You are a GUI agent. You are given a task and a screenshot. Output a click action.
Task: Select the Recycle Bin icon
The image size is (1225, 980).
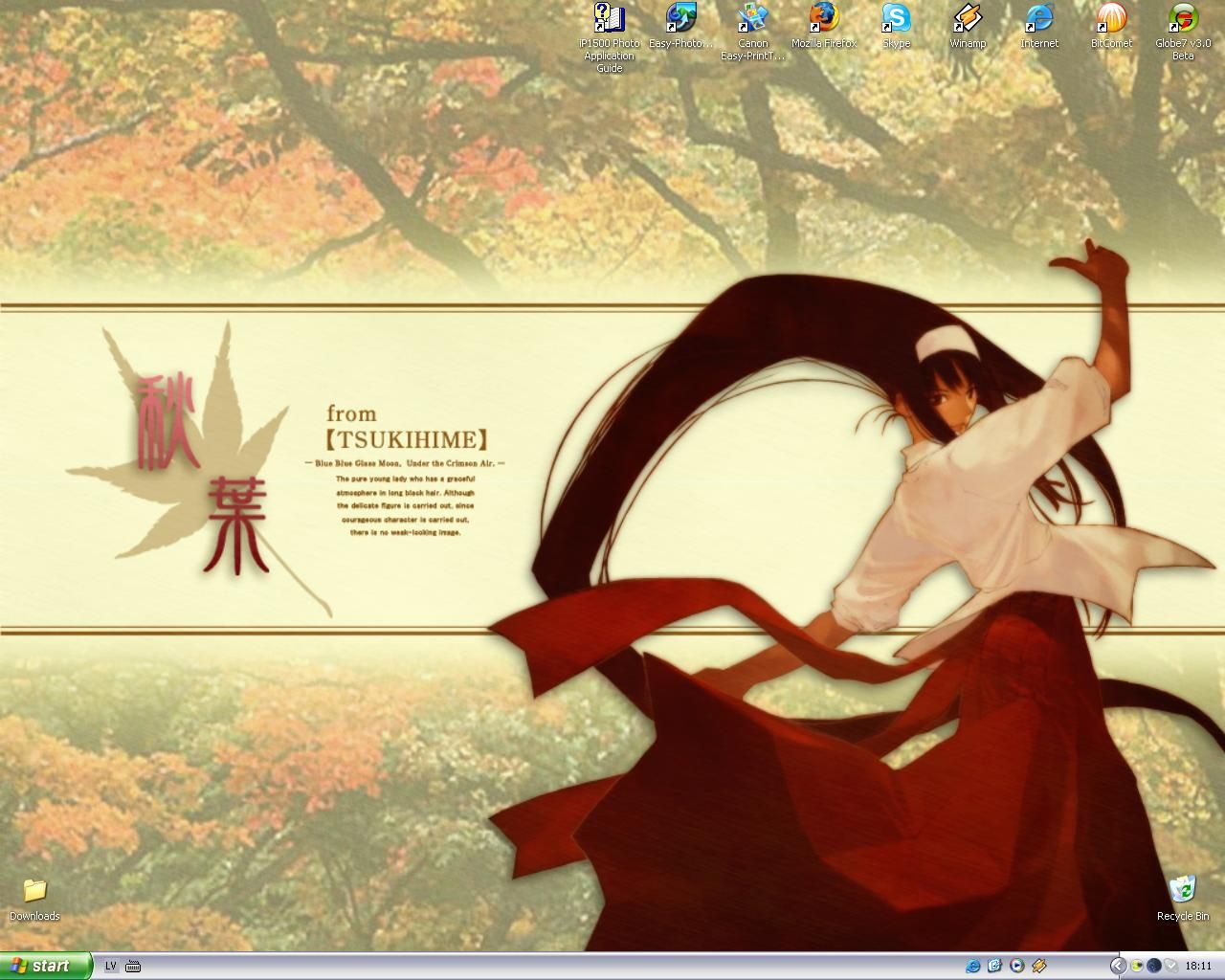1183,898
